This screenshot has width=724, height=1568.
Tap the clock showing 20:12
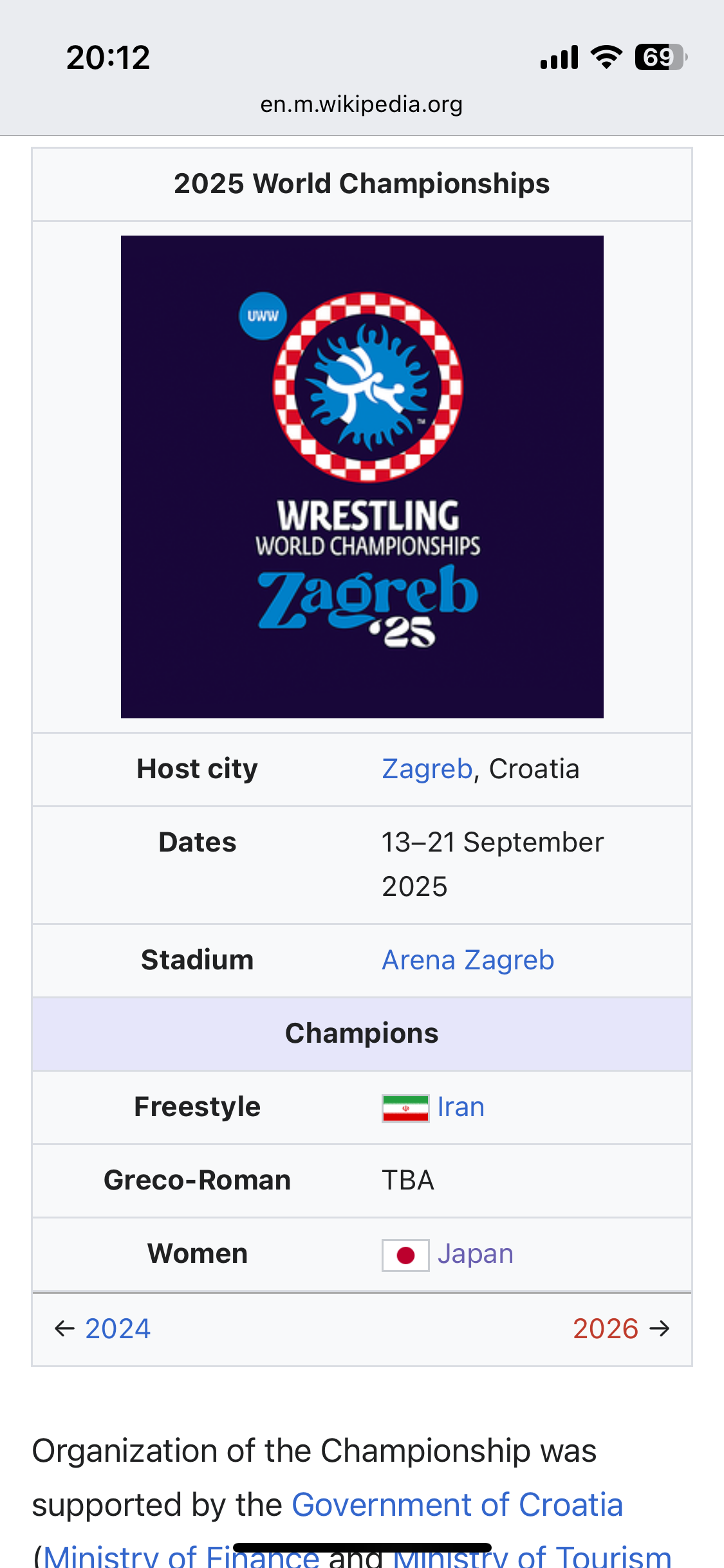click(x=108, y=58)
